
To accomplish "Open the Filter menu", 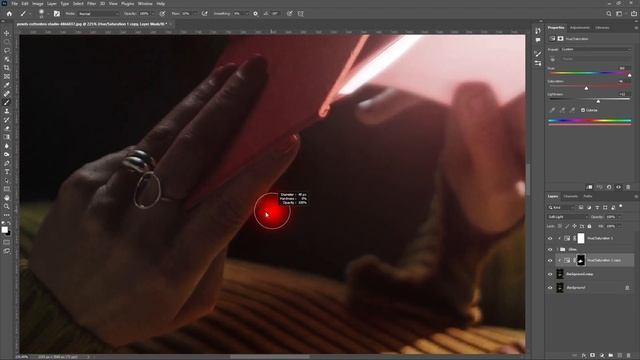I will click(x=91, y=4).
